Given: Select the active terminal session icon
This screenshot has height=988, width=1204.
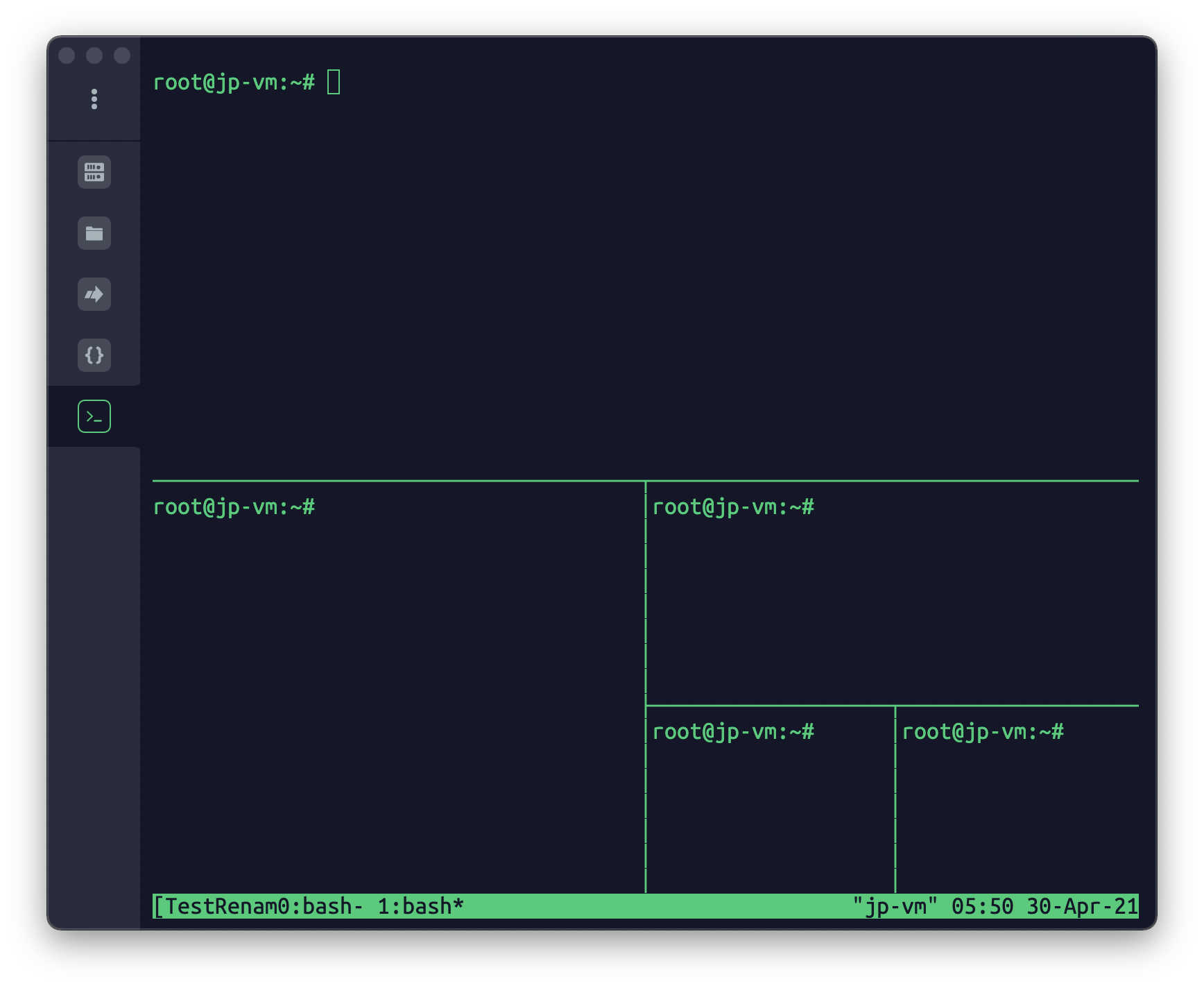Looking at the screenshot, I should 94,416.
